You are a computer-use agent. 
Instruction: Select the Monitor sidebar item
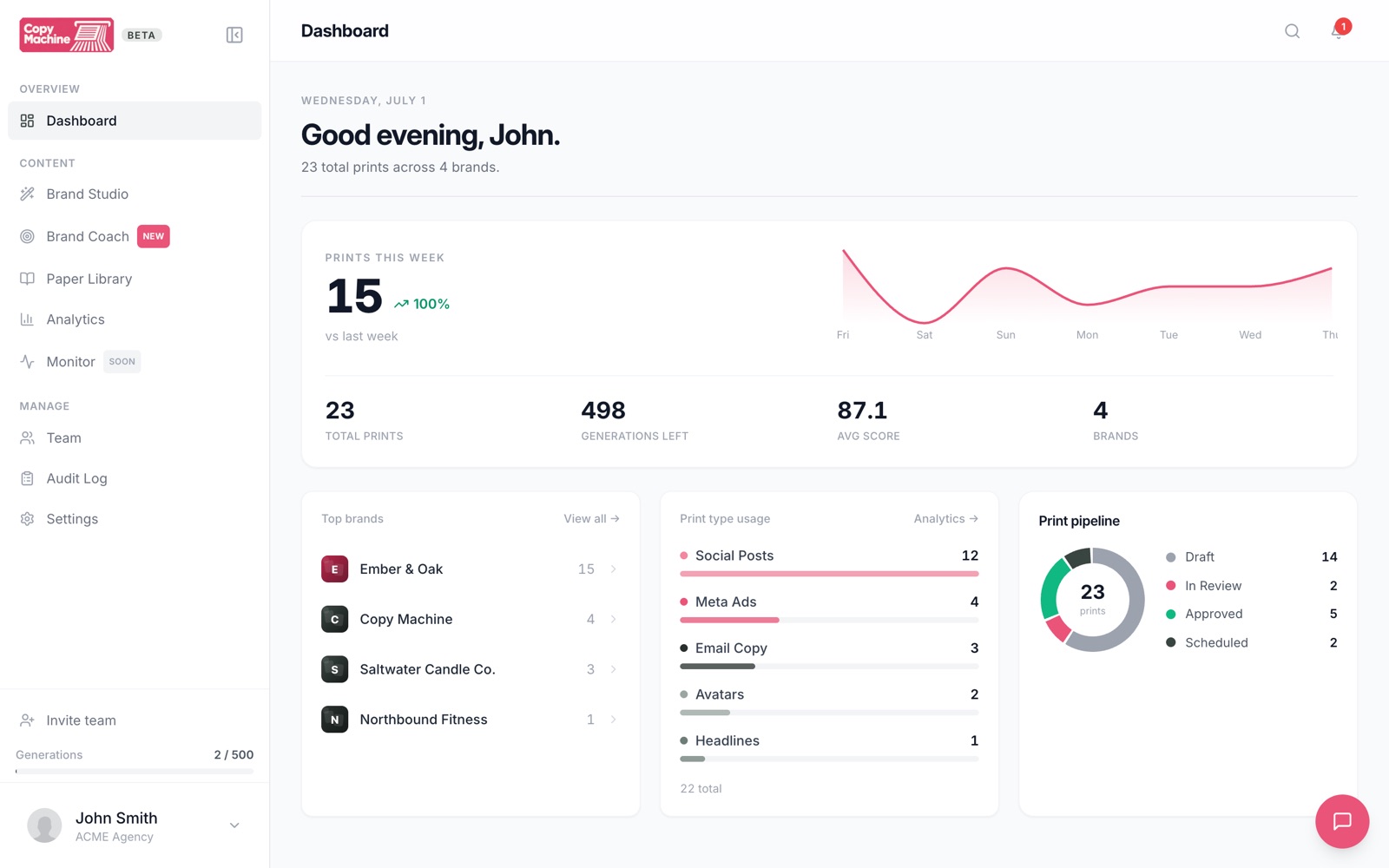(135, 361)
